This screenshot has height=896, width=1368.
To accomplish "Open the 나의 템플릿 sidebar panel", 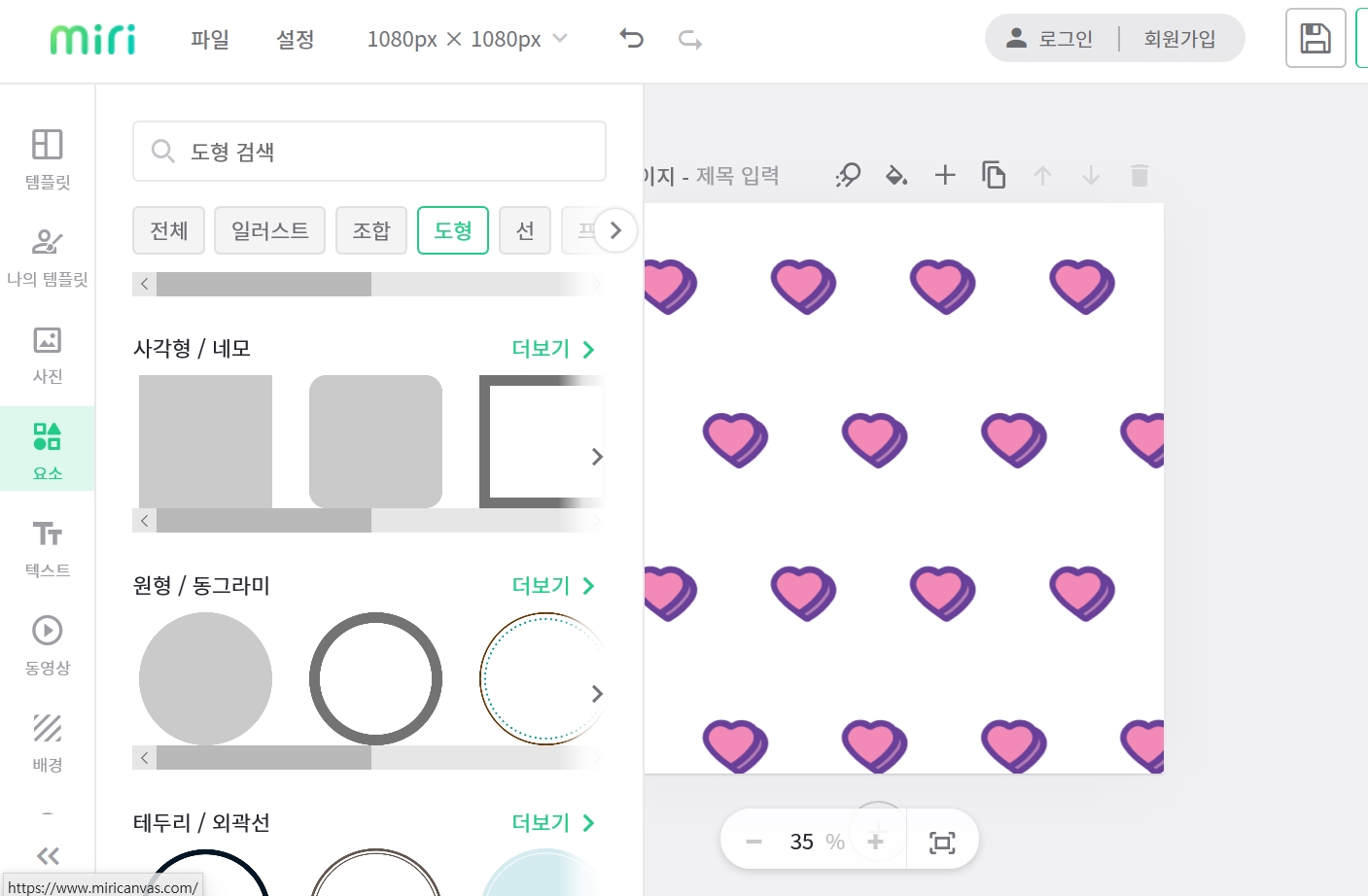I will [x=48, y=258].
